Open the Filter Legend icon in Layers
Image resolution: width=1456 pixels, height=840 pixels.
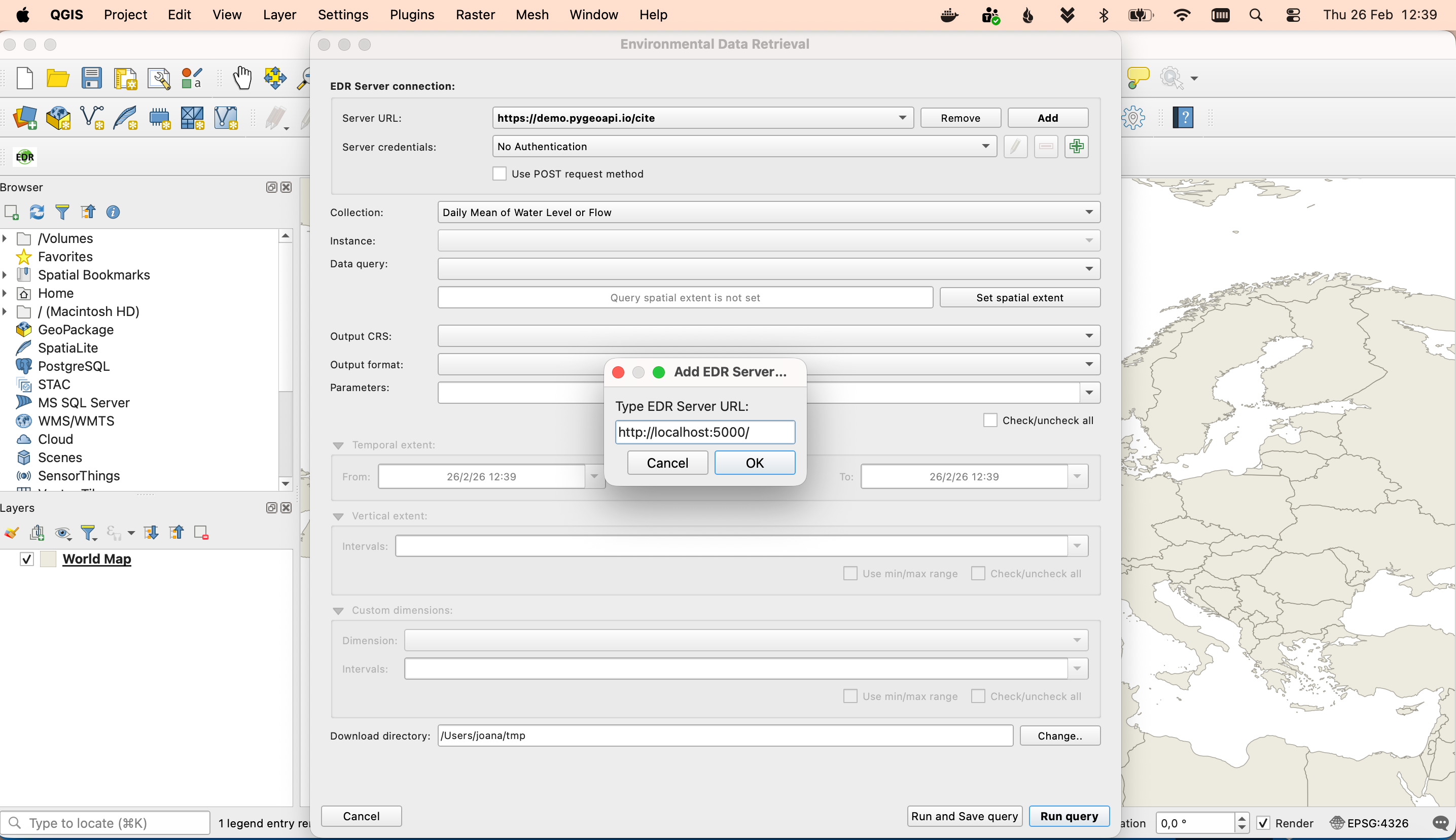tap(88, 533)
